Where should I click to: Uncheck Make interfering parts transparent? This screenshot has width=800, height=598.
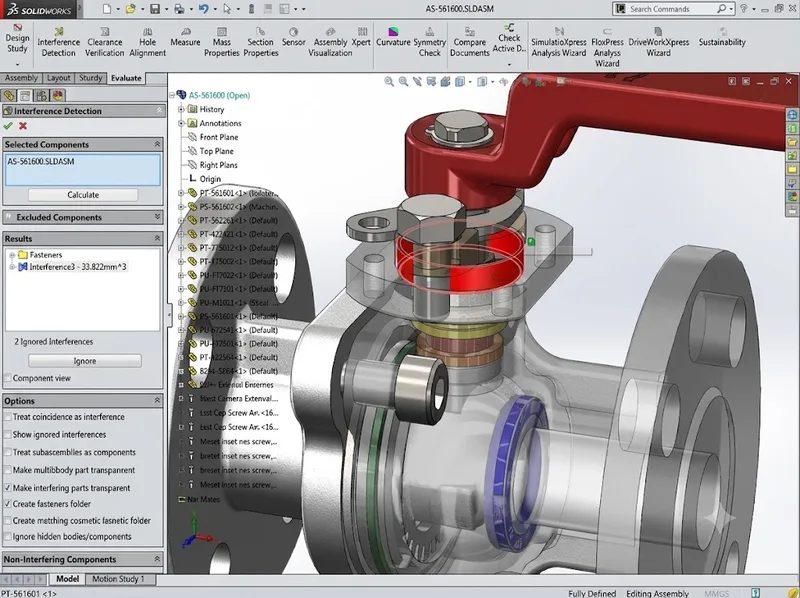pyautogui.click(x=8, y=488)
